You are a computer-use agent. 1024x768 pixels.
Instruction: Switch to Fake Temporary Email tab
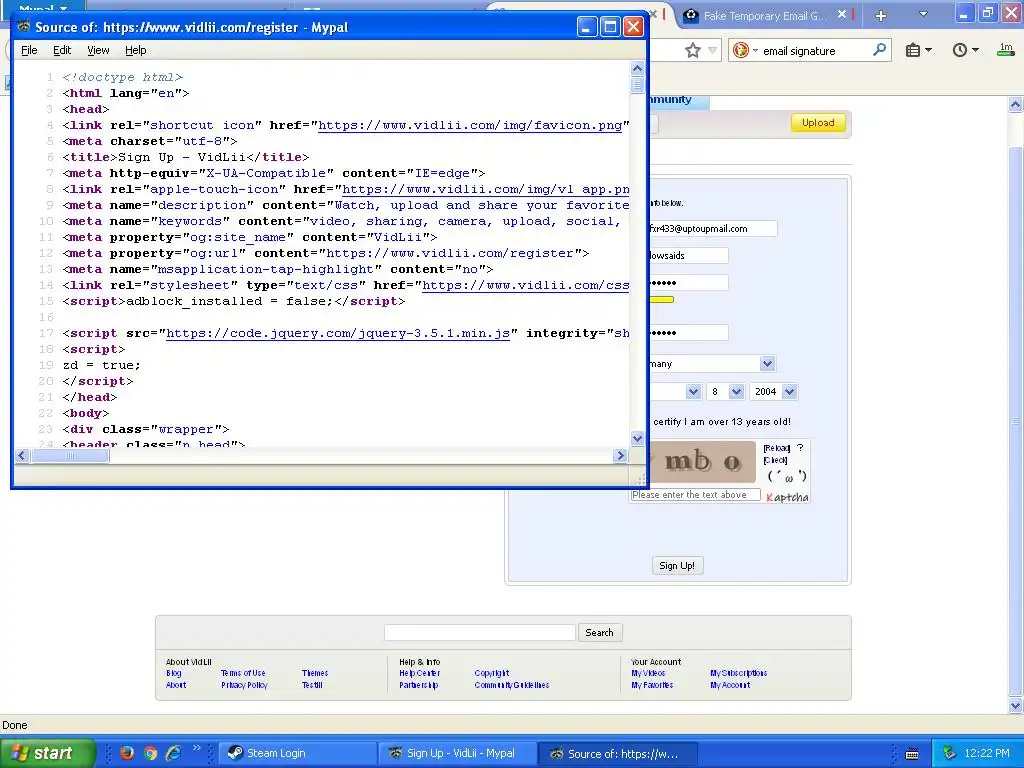tap(763, 16)
